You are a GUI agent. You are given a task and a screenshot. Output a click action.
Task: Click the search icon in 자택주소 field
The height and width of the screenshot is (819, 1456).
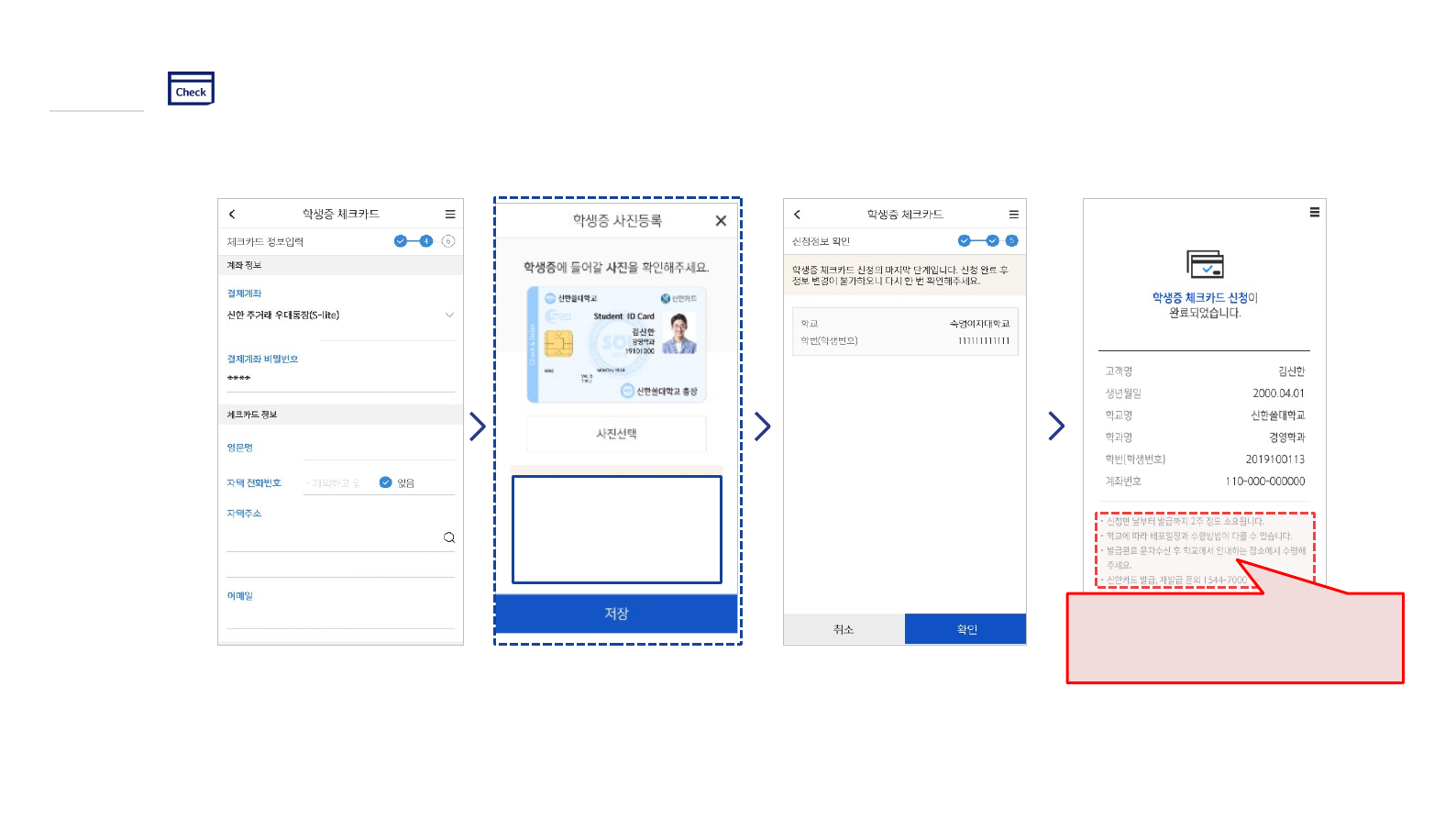(449, 537)
